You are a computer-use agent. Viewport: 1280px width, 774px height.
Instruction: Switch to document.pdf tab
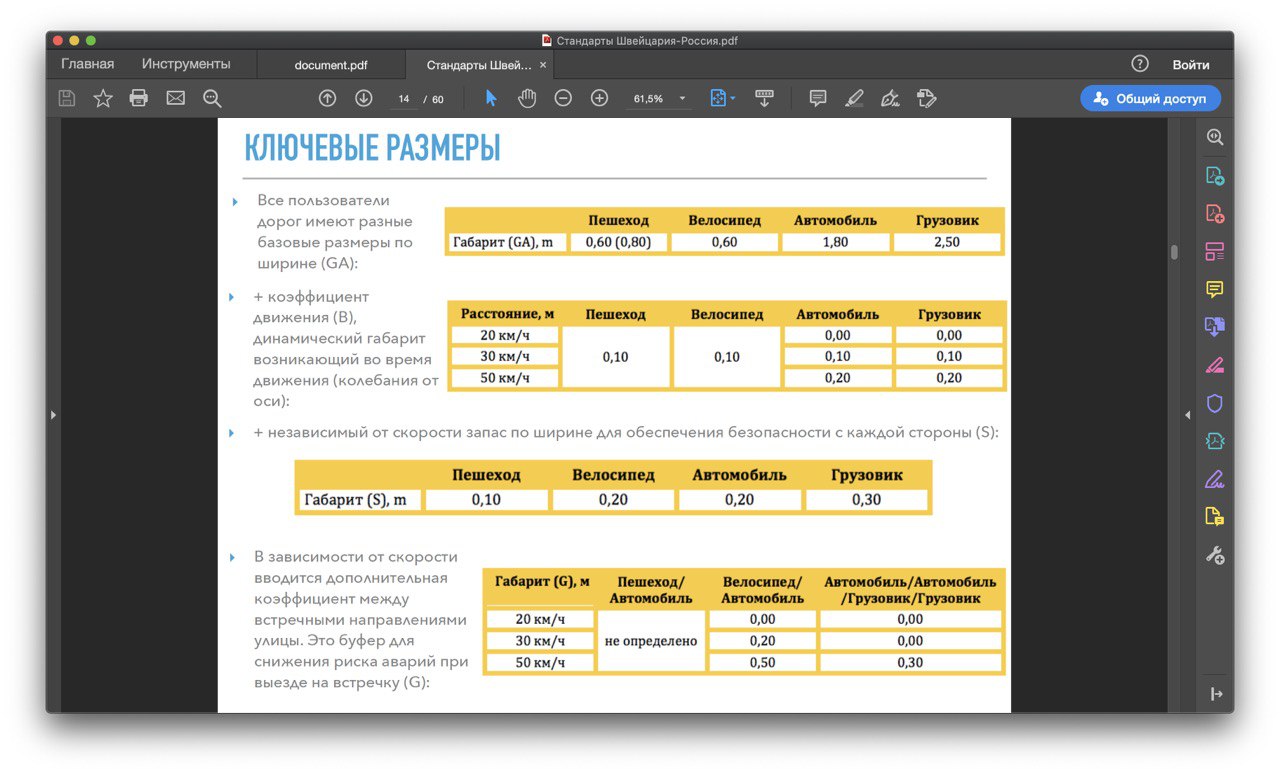point(331,65)
